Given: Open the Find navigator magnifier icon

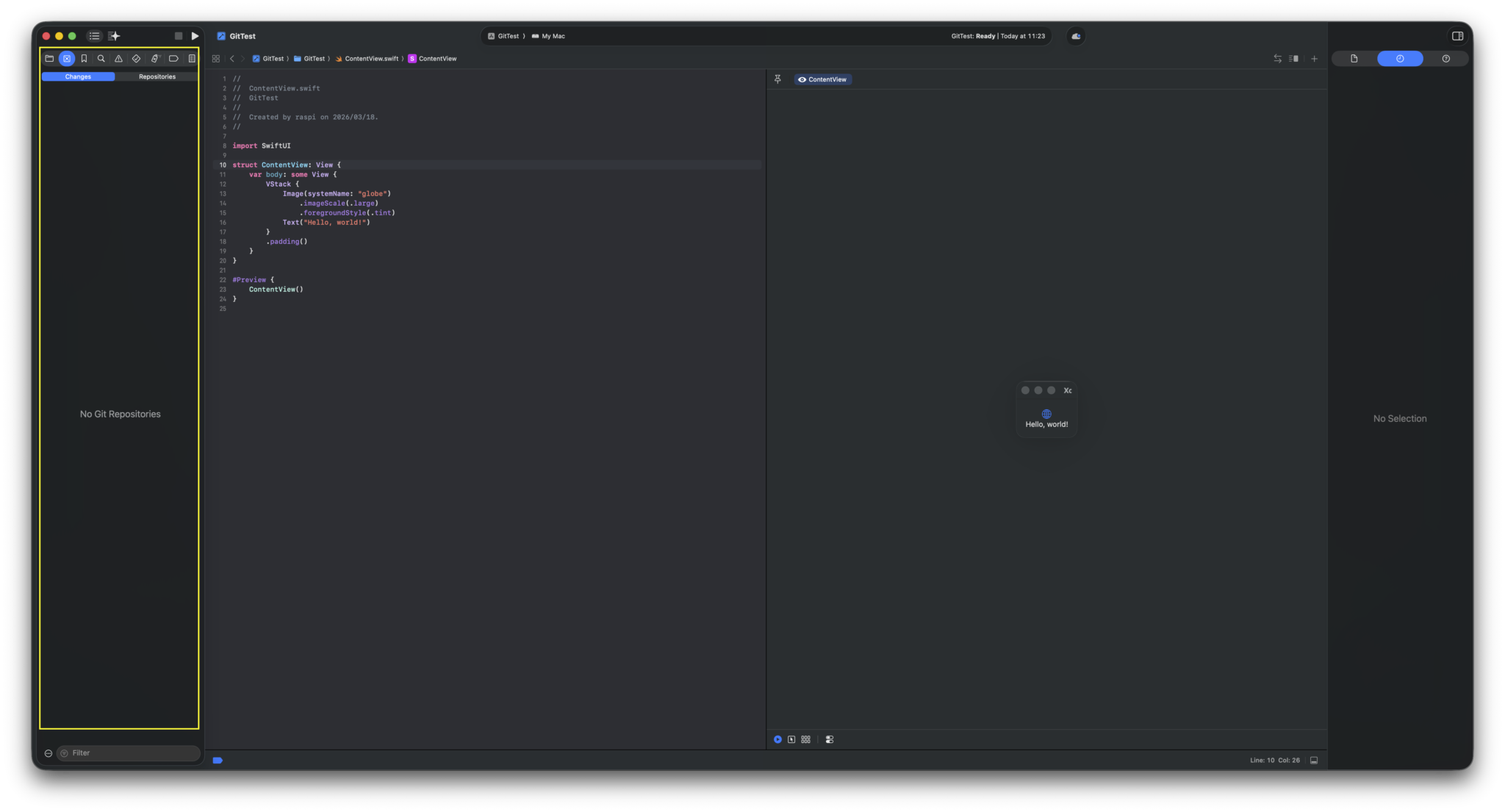Looking at the screenshot, I should 101,59.
